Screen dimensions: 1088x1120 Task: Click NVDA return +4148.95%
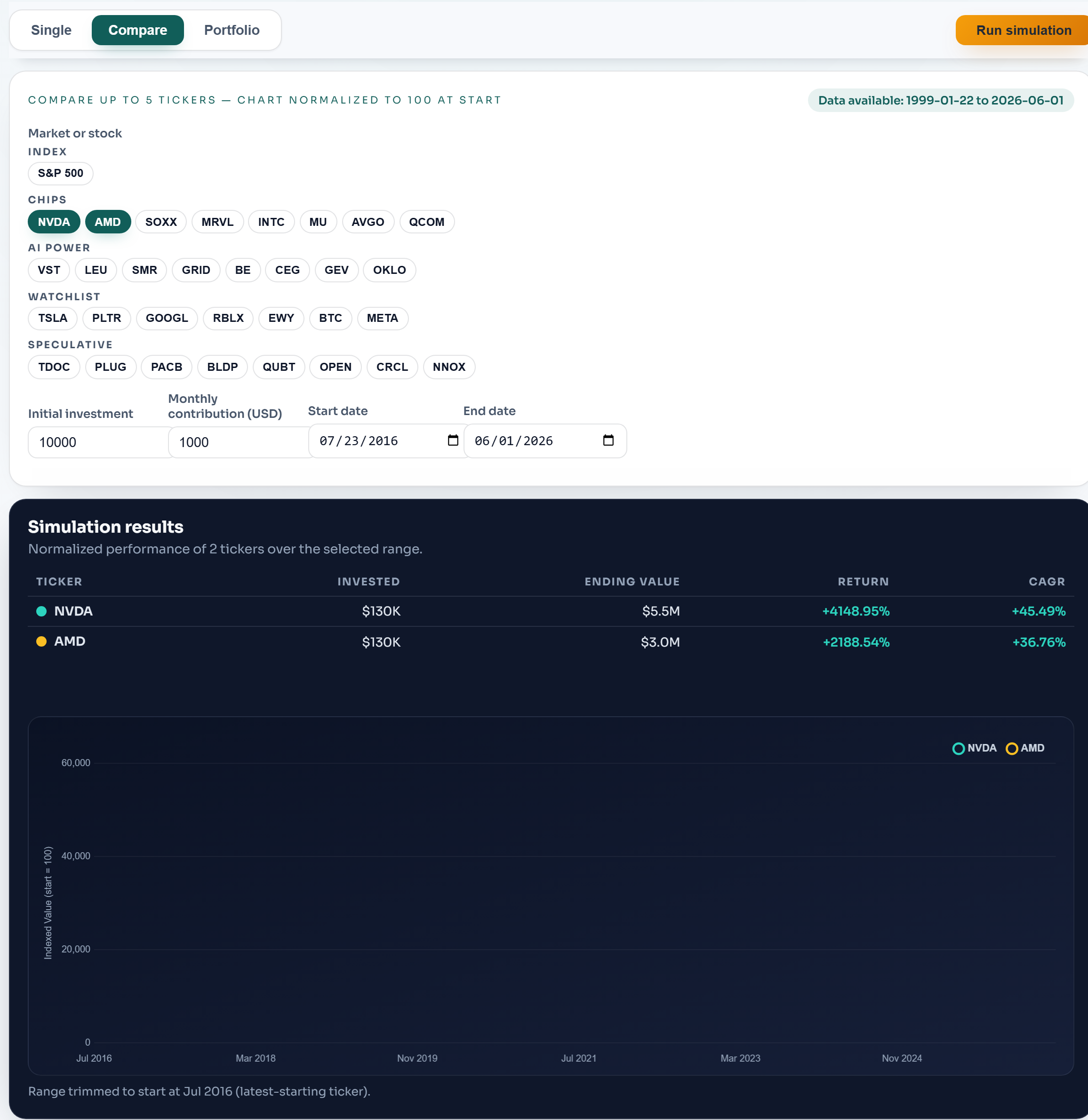tap(856, 611)
